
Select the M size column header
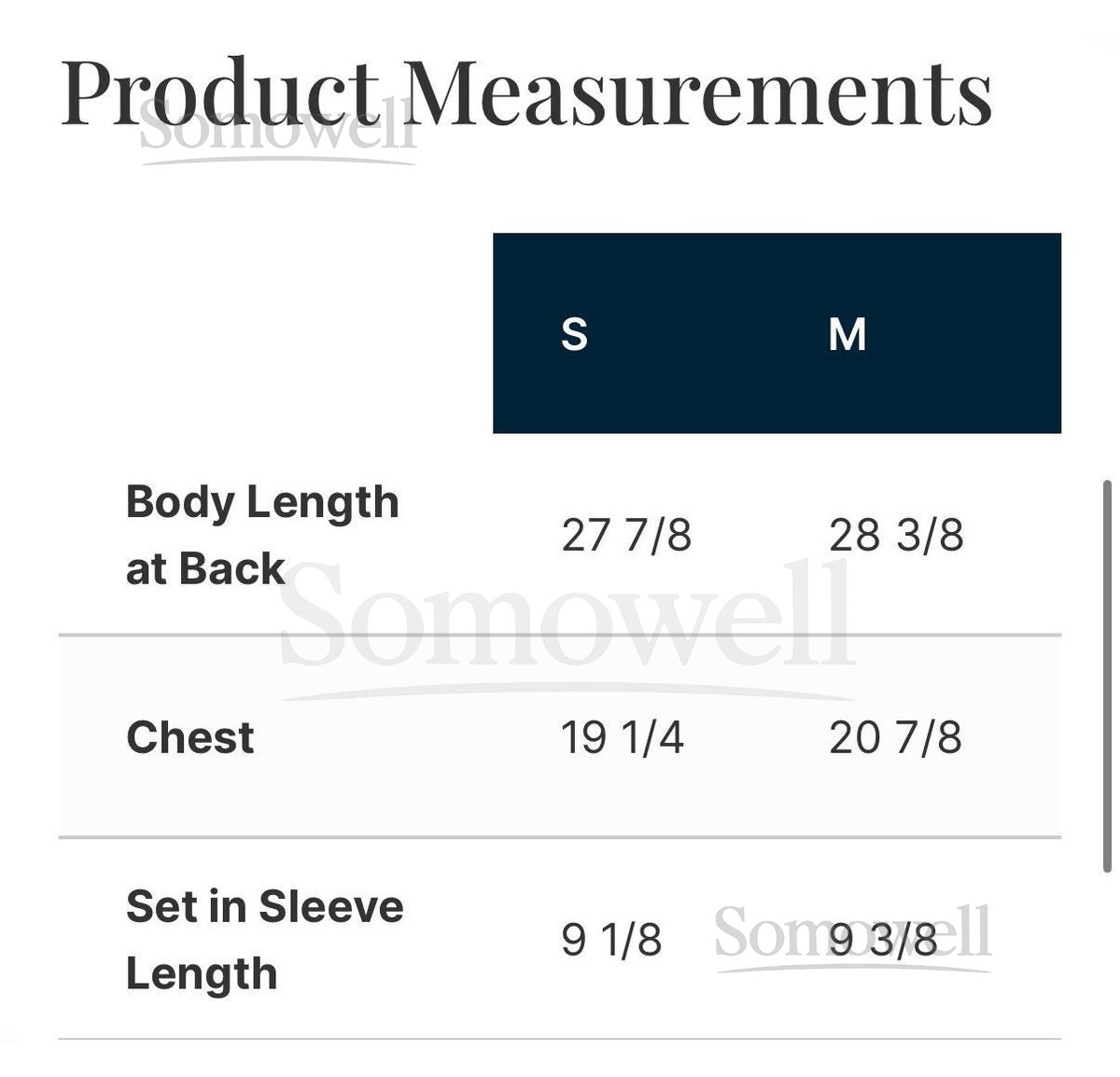(x=847, y=334)
